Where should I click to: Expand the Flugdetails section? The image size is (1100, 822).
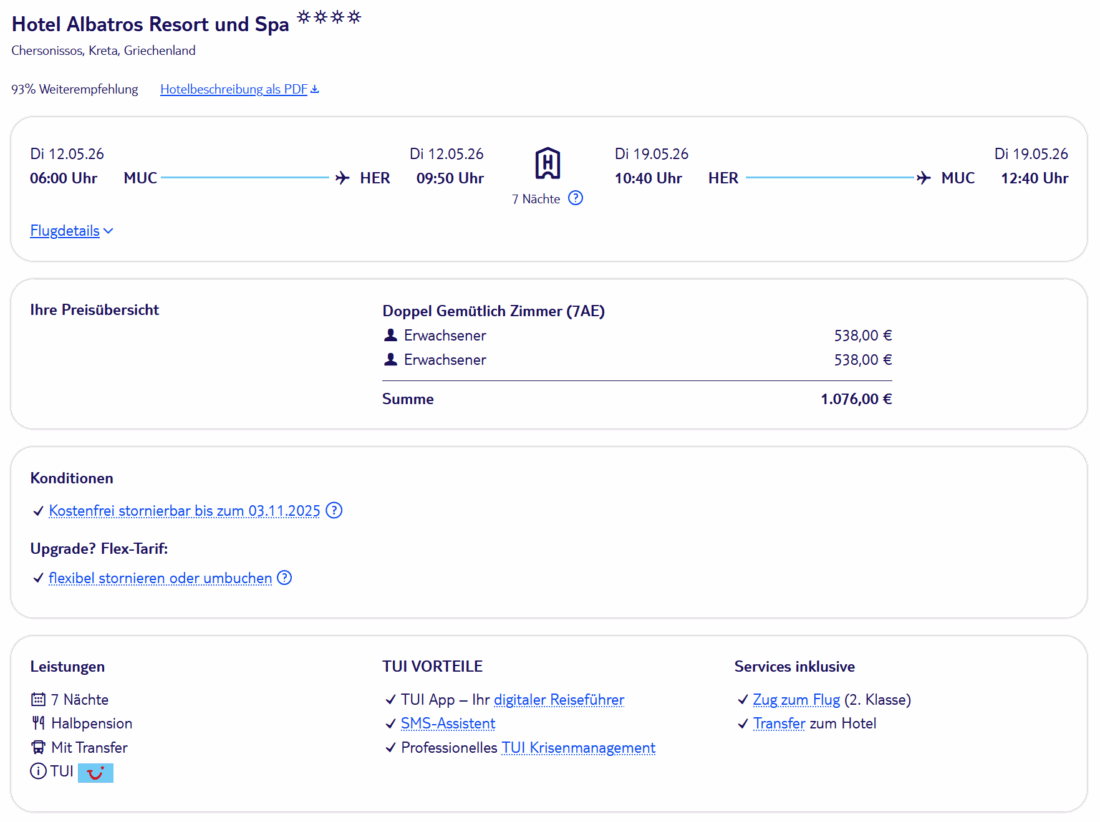[x=72, y=231]
